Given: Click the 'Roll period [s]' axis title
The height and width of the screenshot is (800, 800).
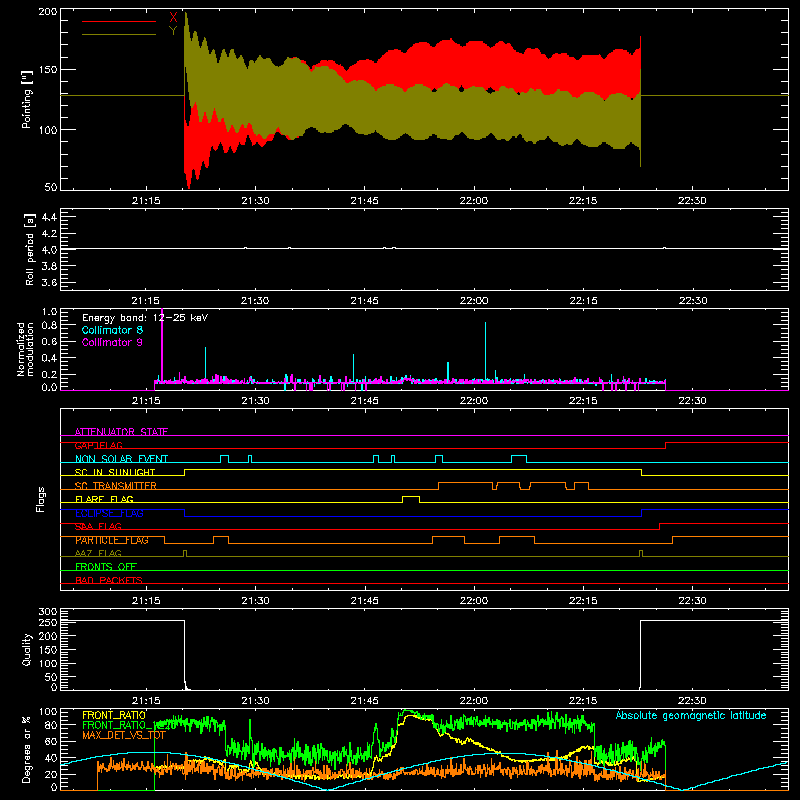Looking at the screenshot, I should click(x=30, y=249).
